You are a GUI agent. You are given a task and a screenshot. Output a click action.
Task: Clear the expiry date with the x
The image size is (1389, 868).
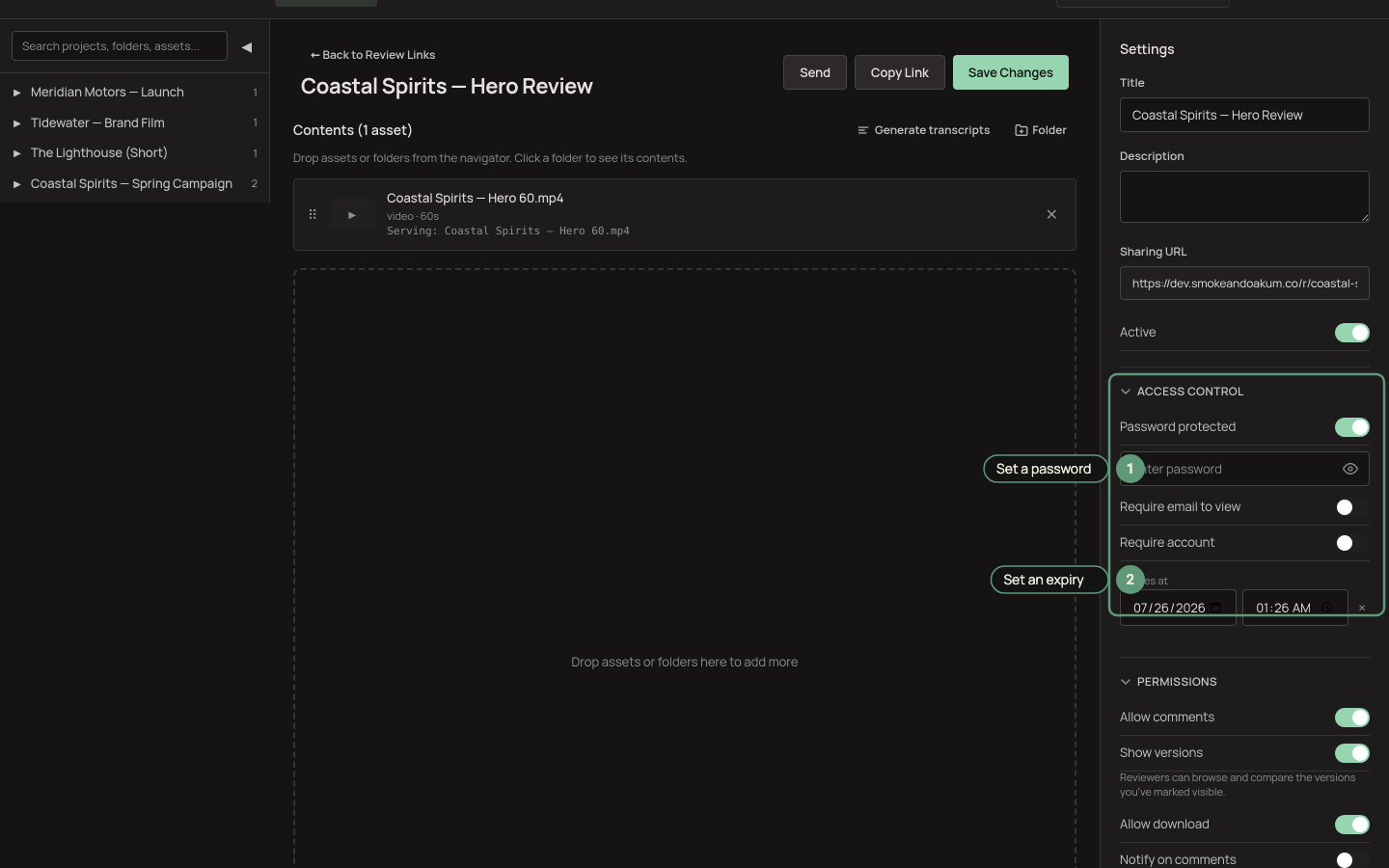[1362, 608]
